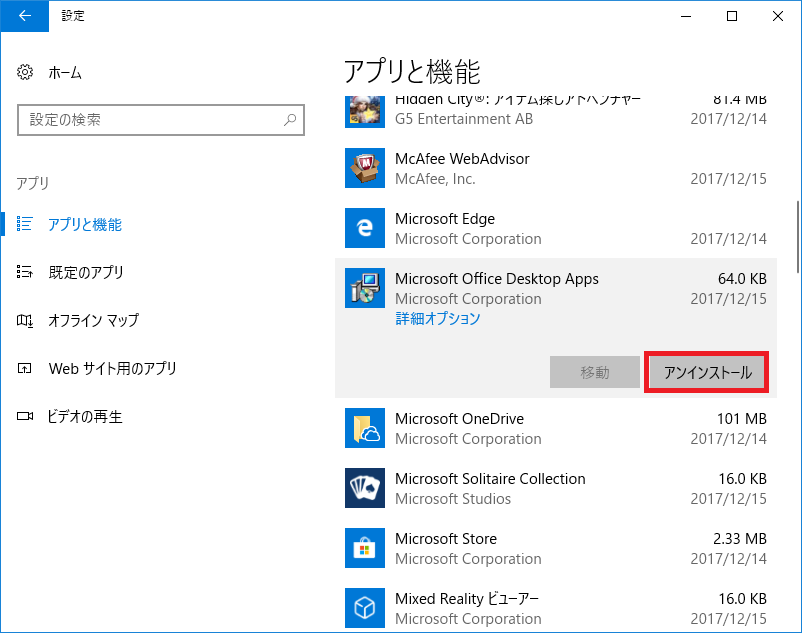The height and width of the screenshot is (633, 802).
Task: Click the 詳細オプション link
Action: [438, 319]
